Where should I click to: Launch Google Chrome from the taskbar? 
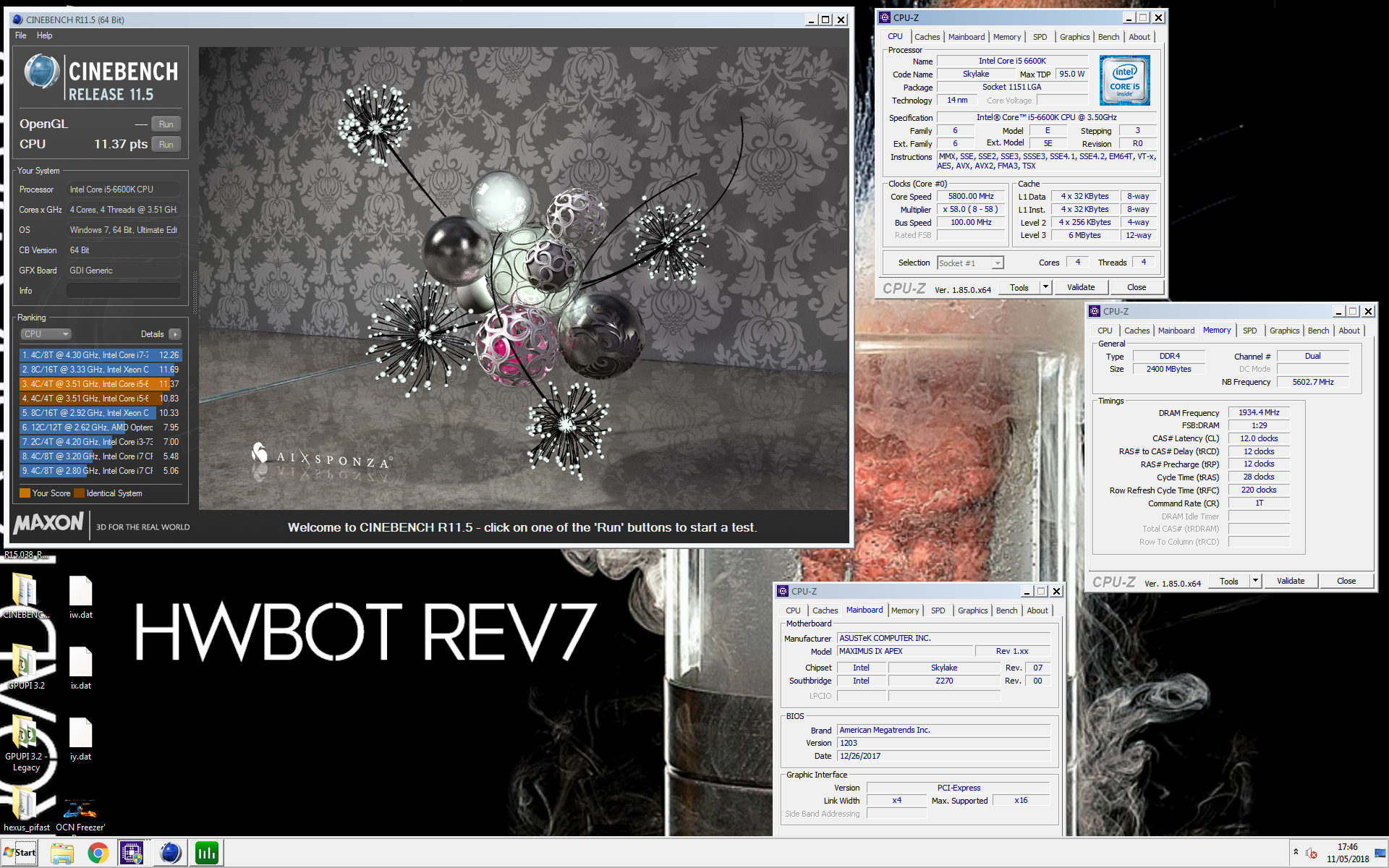click(x=98, y=854)
